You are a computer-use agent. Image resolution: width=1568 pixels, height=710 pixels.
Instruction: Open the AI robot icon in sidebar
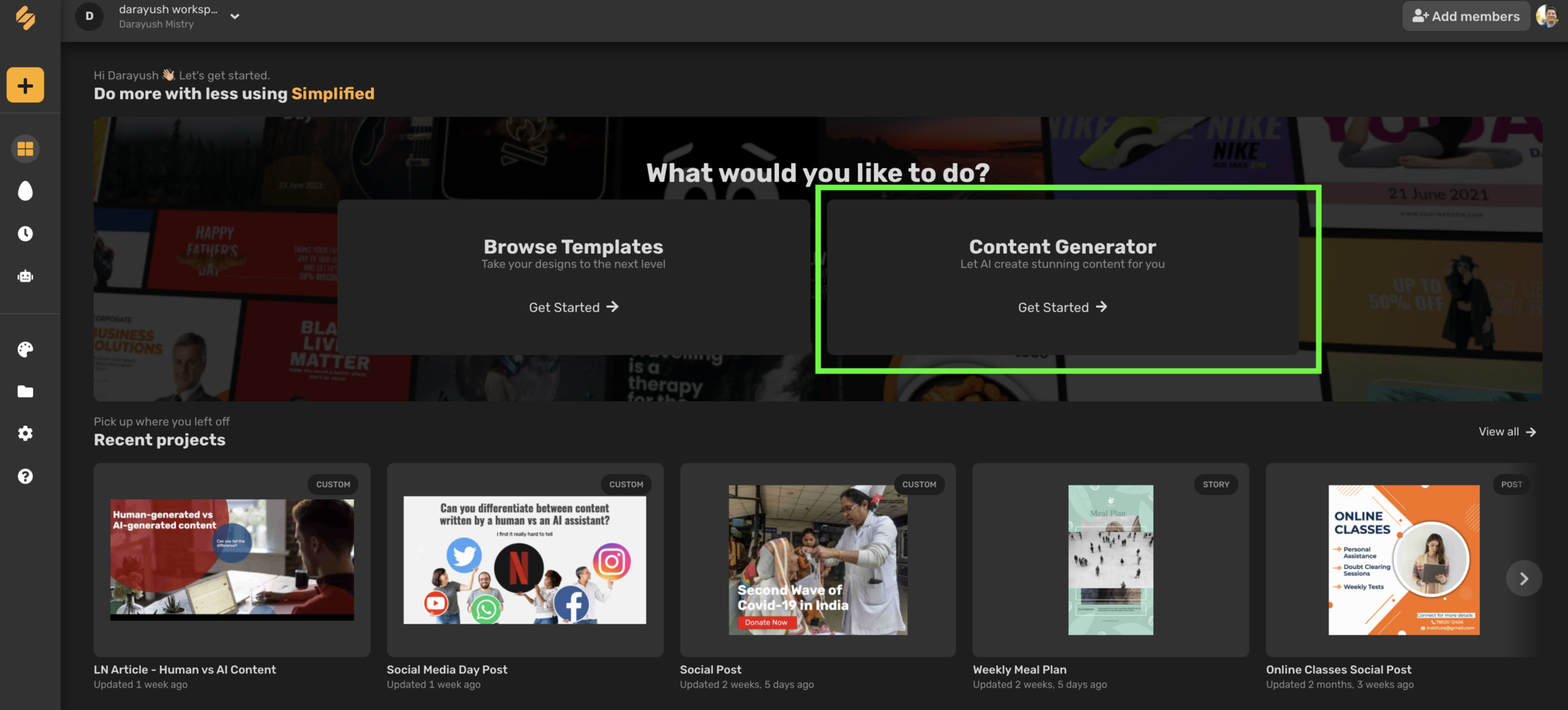click(x=25, y=276)
